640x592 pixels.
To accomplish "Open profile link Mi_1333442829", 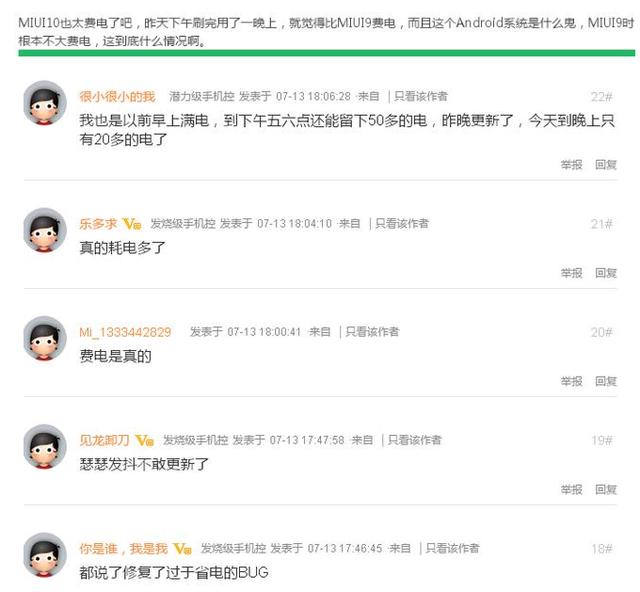I will [x=125, y=332].
